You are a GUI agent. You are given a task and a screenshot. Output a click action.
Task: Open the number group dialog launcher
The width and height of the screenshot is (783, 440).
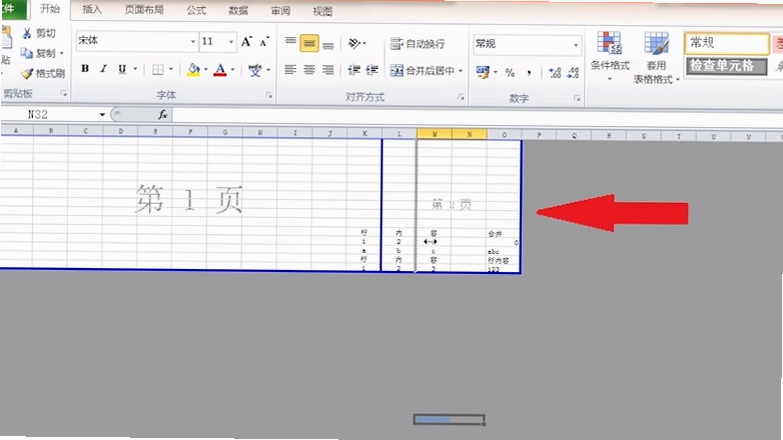pos(577,98)
